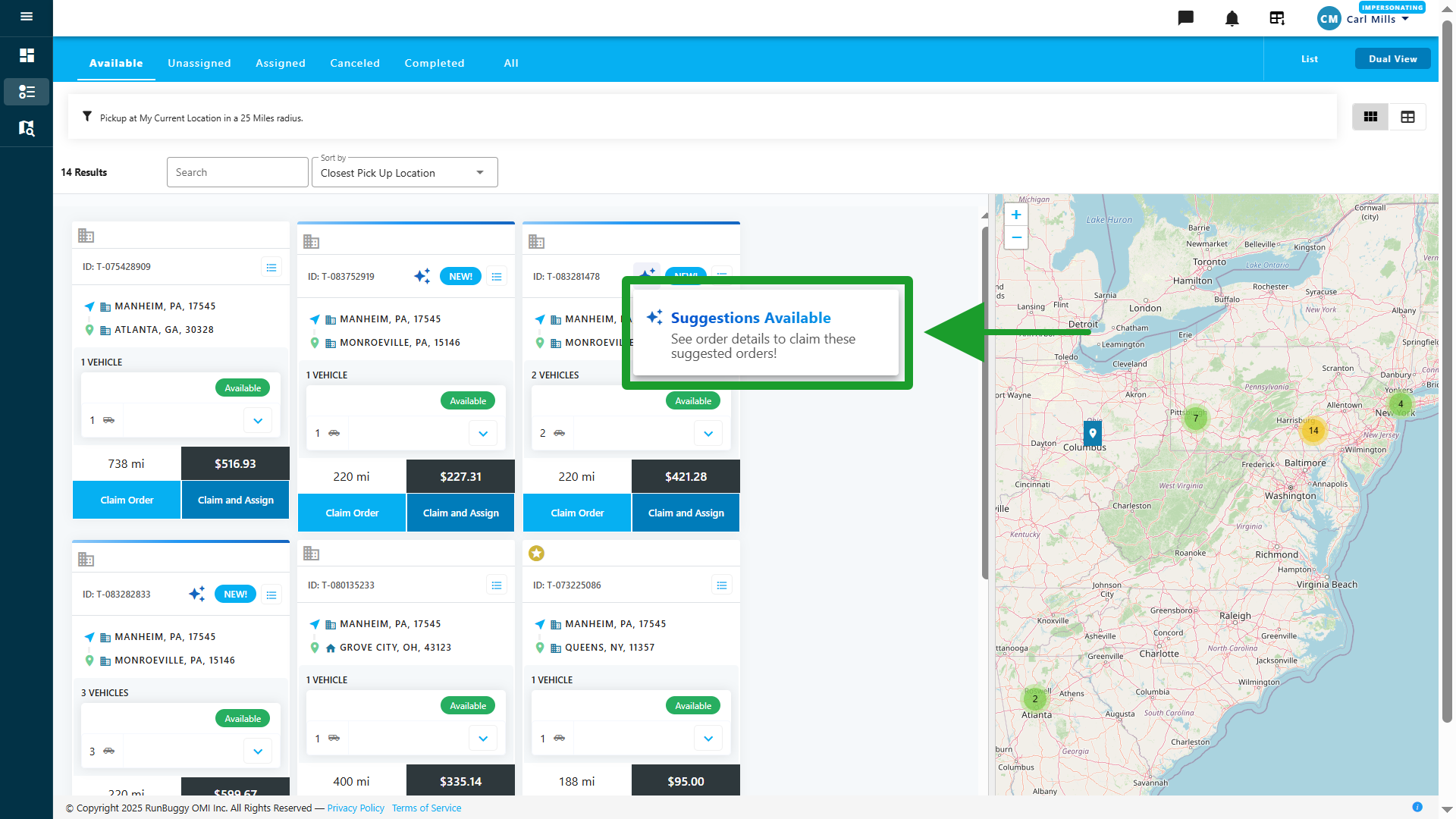Click the filter funnel icon
The height and width of the screenshot is (819, 1456).
click(x=87, y=117)
